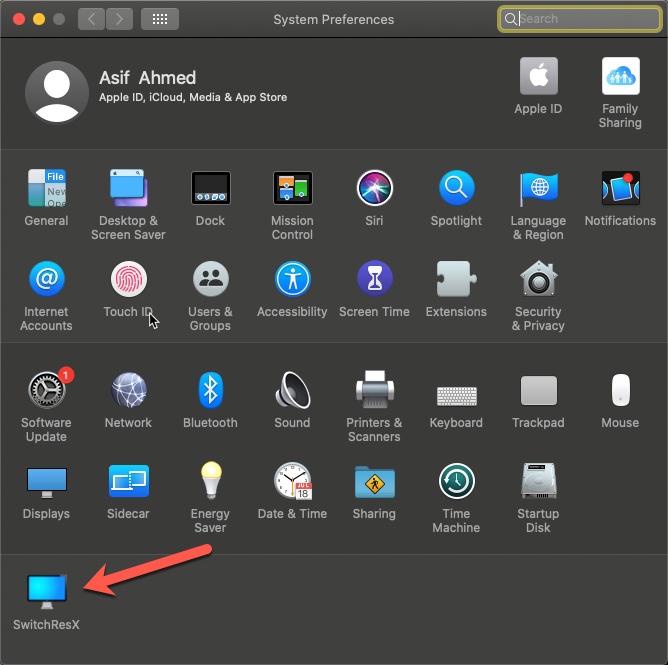Open Sound preferences
This screenshot has height=665, width=668.
(293, 390)
